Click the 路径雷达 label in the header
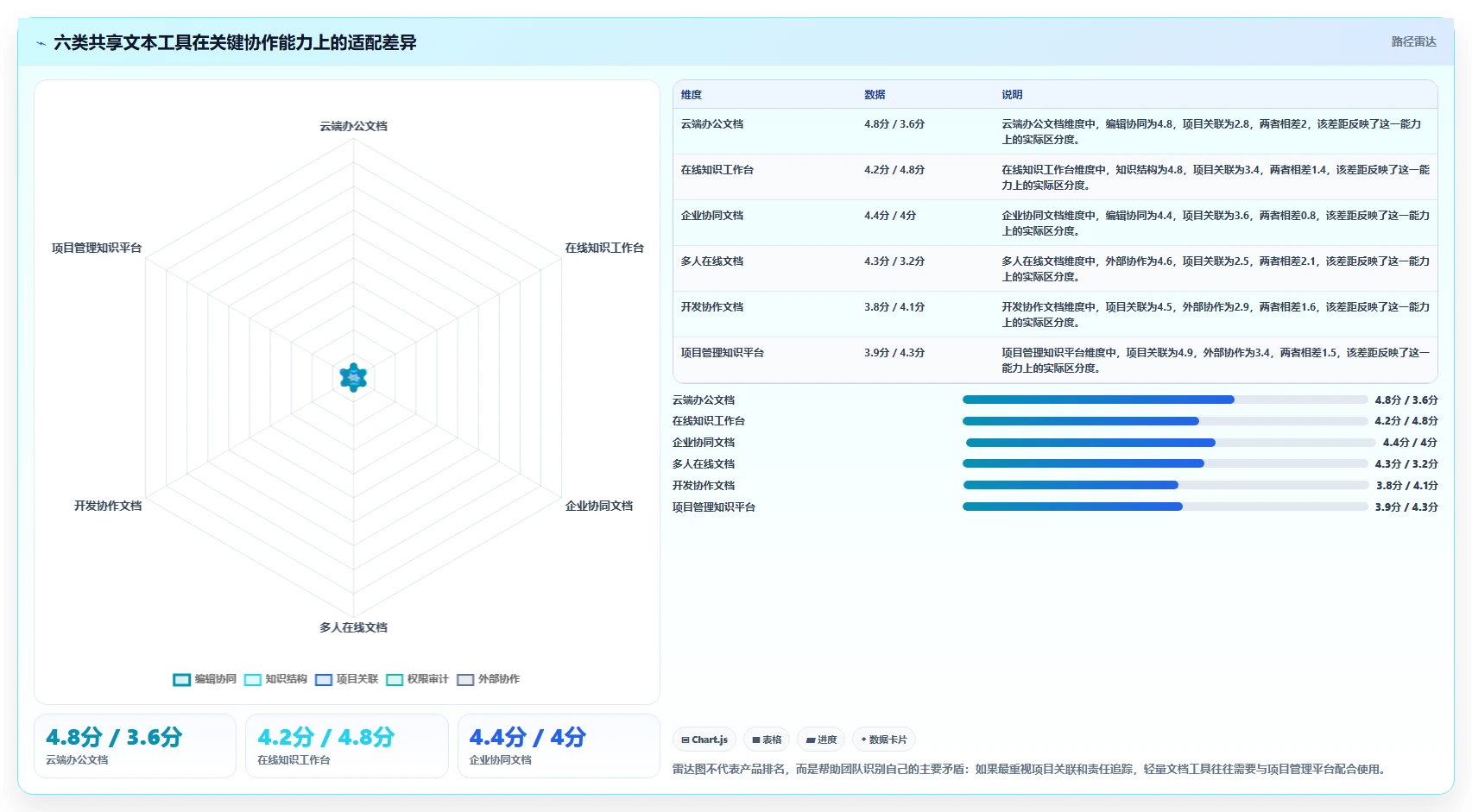1472x812 pixels. click(1413, 41)
